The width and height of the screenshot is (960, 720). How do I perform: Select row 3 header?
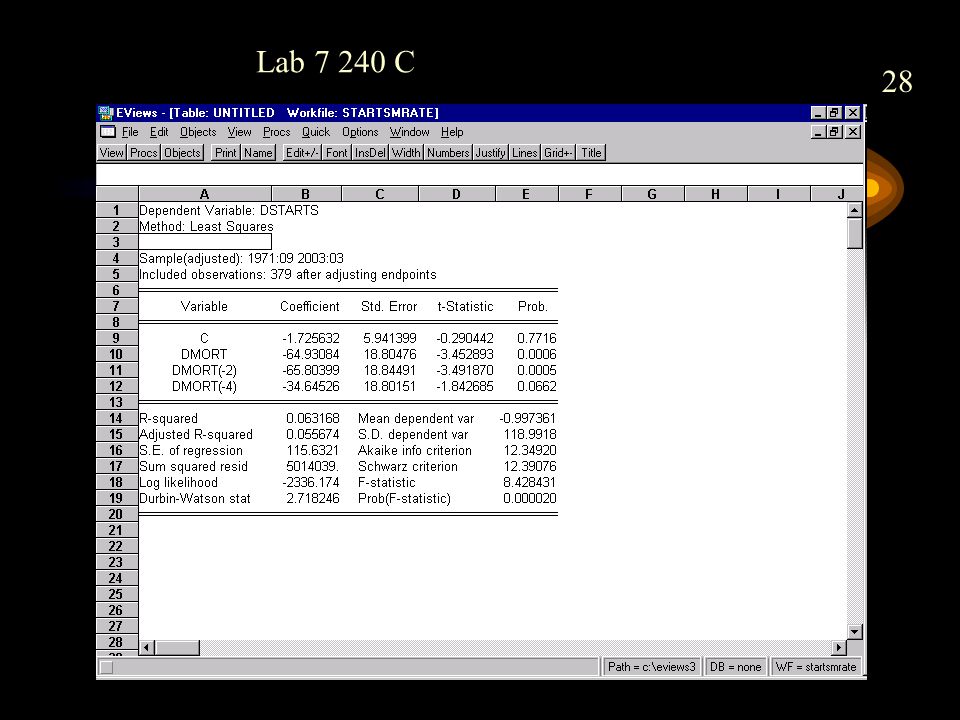[x=116, y=242]
